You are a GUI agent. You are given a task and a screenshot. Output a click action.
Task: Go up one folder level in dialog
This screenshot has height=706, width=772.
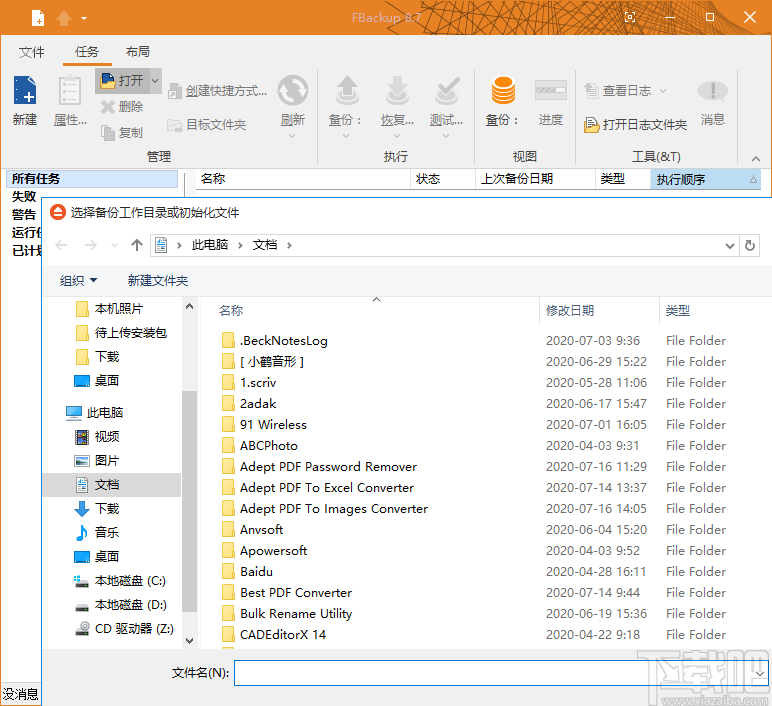coord(137,245)
